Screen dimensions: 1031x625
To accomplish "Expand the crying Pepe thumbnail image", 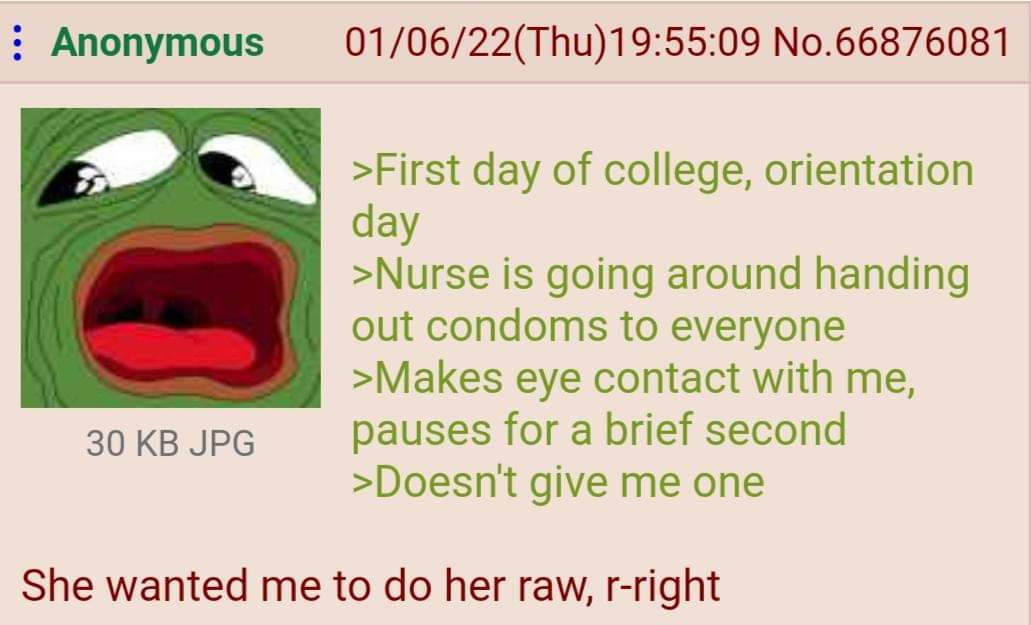I will click(x=171, y=258).
